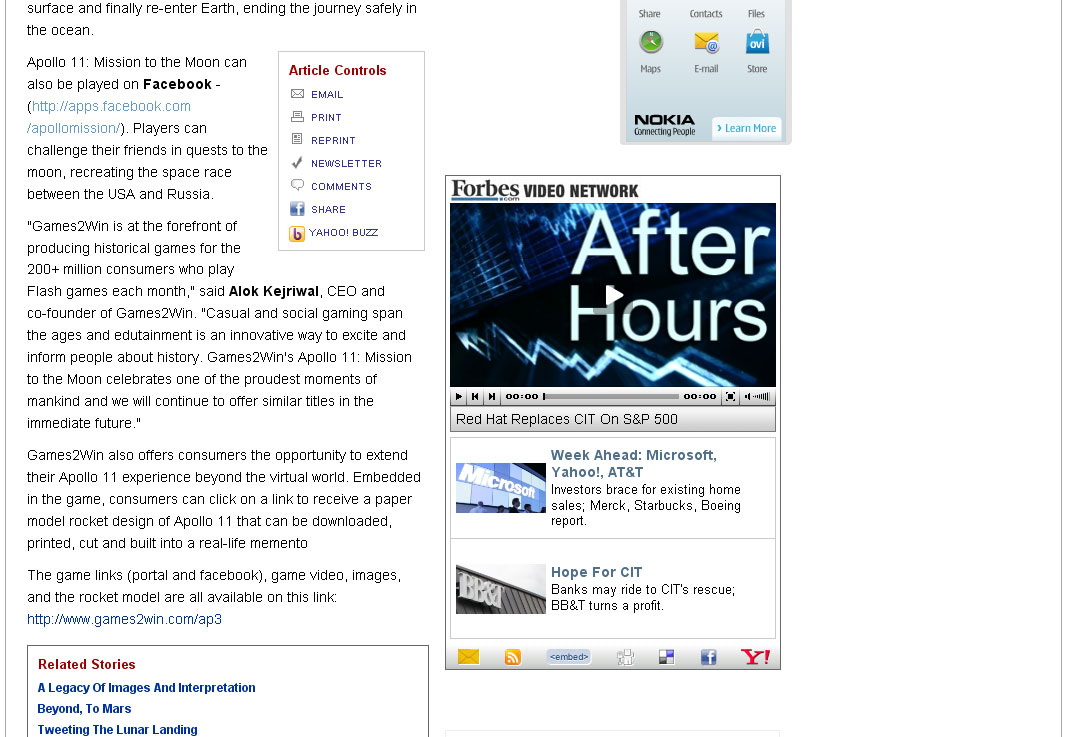Click the Microsoft video thumbnail
1068x737 pixels.
(x=500, y=488)
